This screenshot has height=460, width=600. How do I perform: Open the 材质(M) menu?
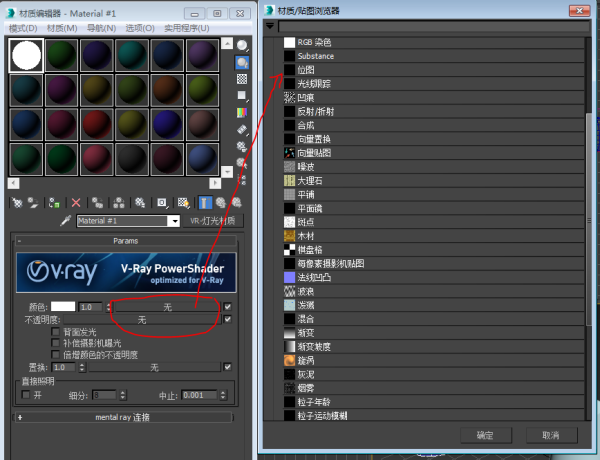(62, 28)
